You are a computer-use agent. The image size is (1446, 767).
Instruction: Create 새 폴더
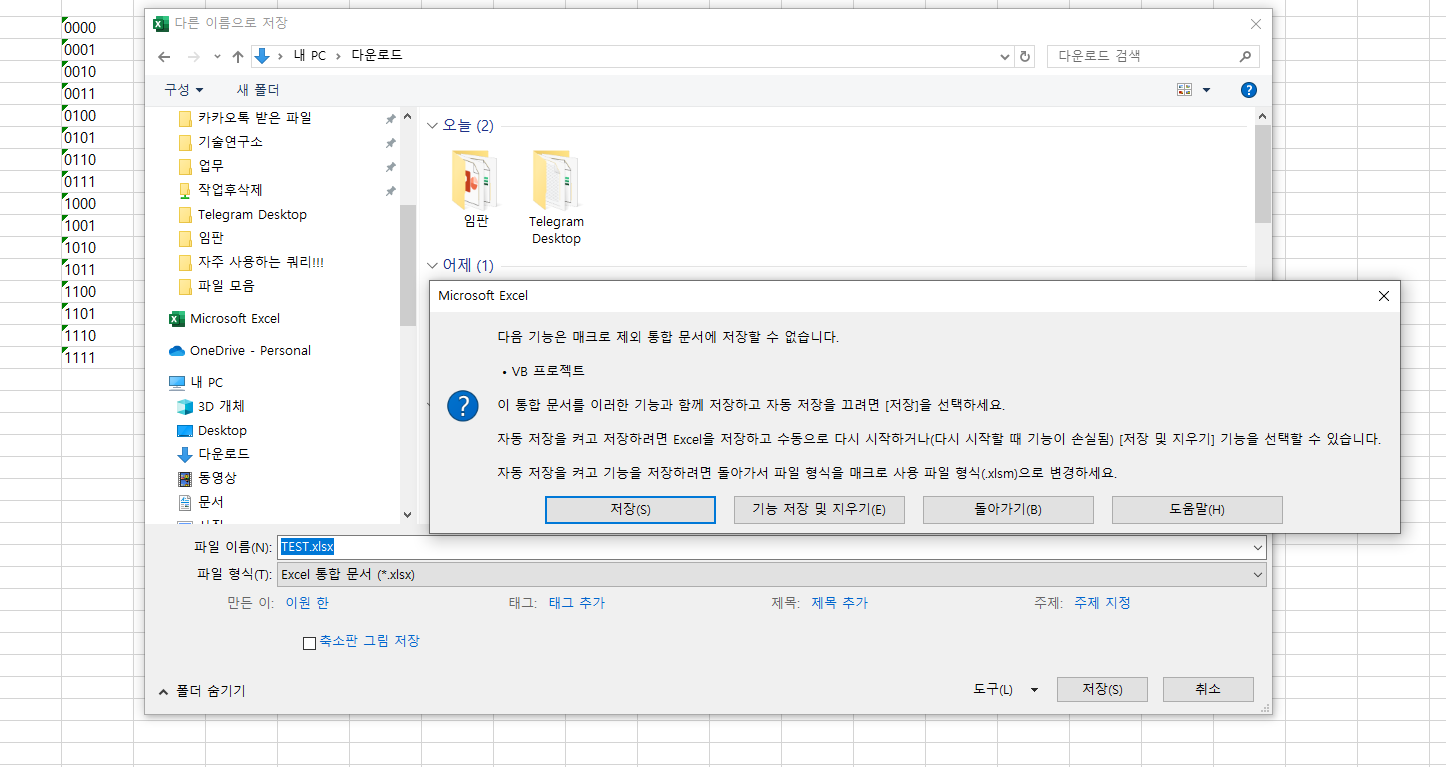pyautogui.click(x=258, y=90)
